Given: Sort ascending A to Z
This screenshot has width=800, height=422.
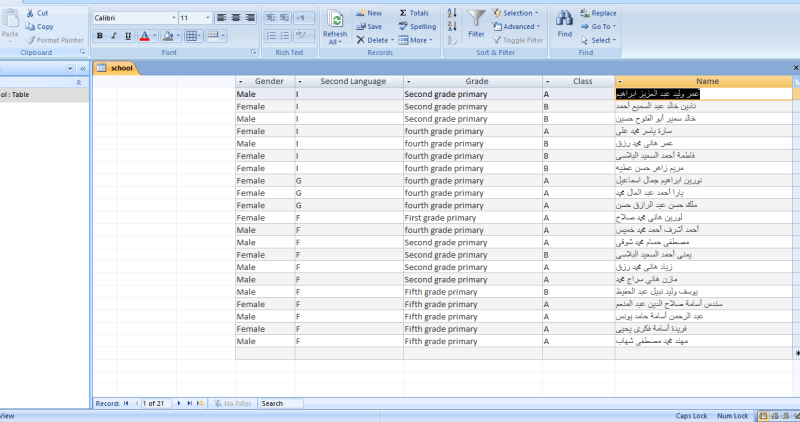Looking at the screenshot, I should pos(452,13).
